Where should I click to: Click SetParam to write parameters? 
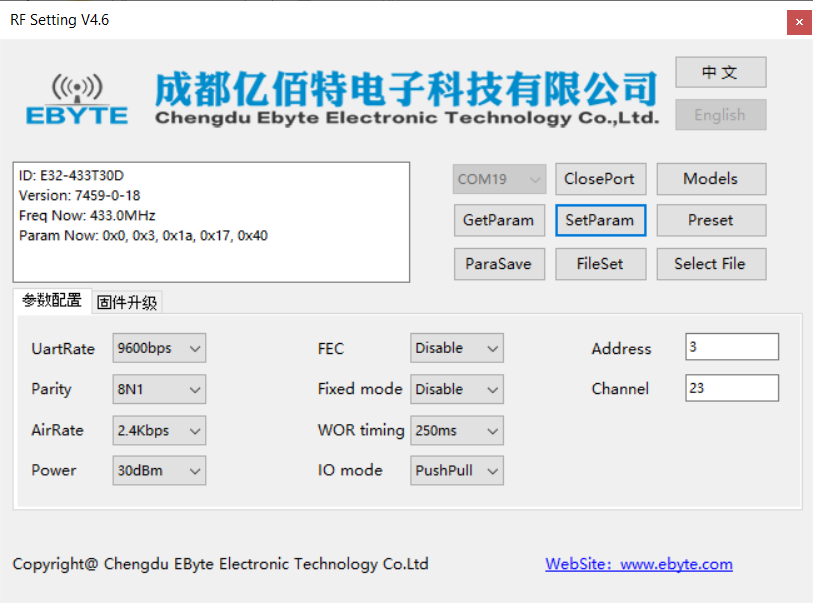(x=600, y=220)
